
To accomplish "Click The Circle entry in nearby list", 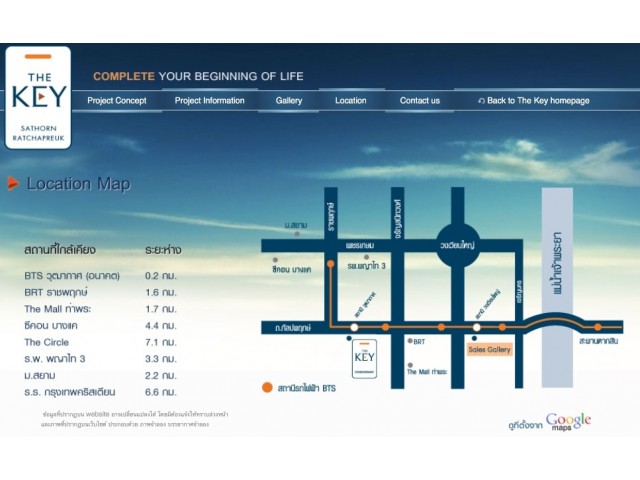I will tap(100, 342).
